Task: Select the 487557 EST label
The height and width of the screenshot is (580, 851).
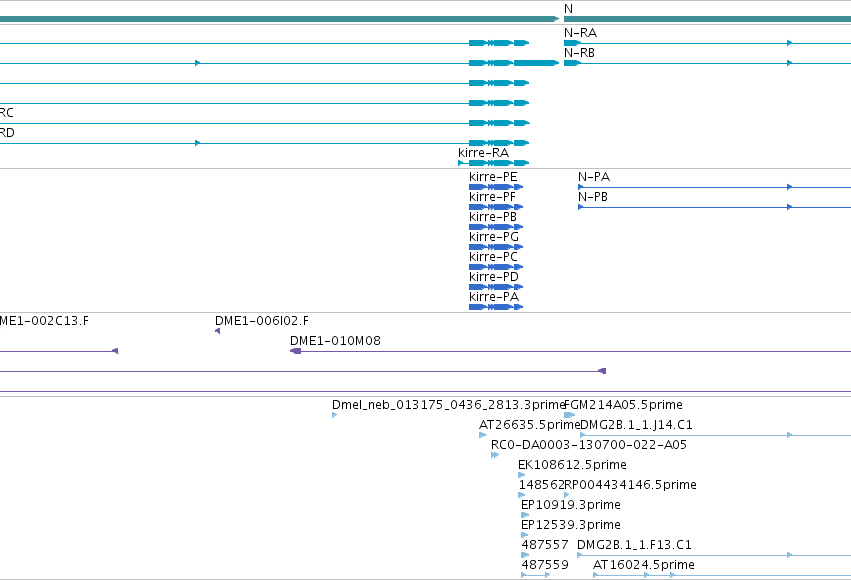Action: [545, 545]
